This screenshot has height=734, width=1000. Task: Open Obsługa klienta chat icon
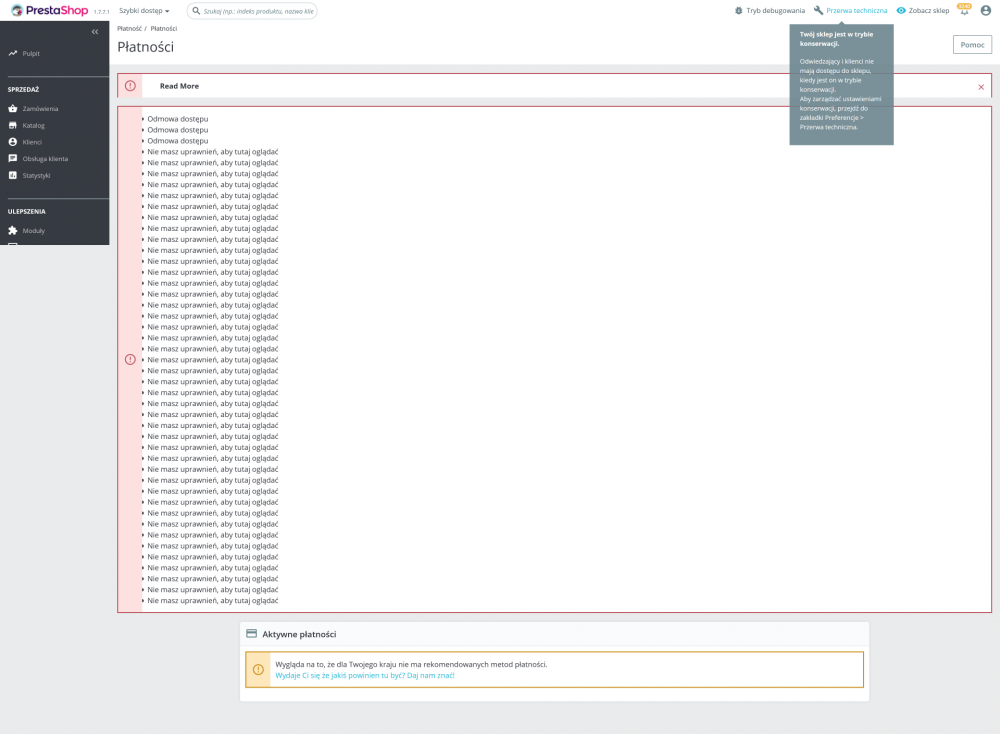[x=13, y=158]
